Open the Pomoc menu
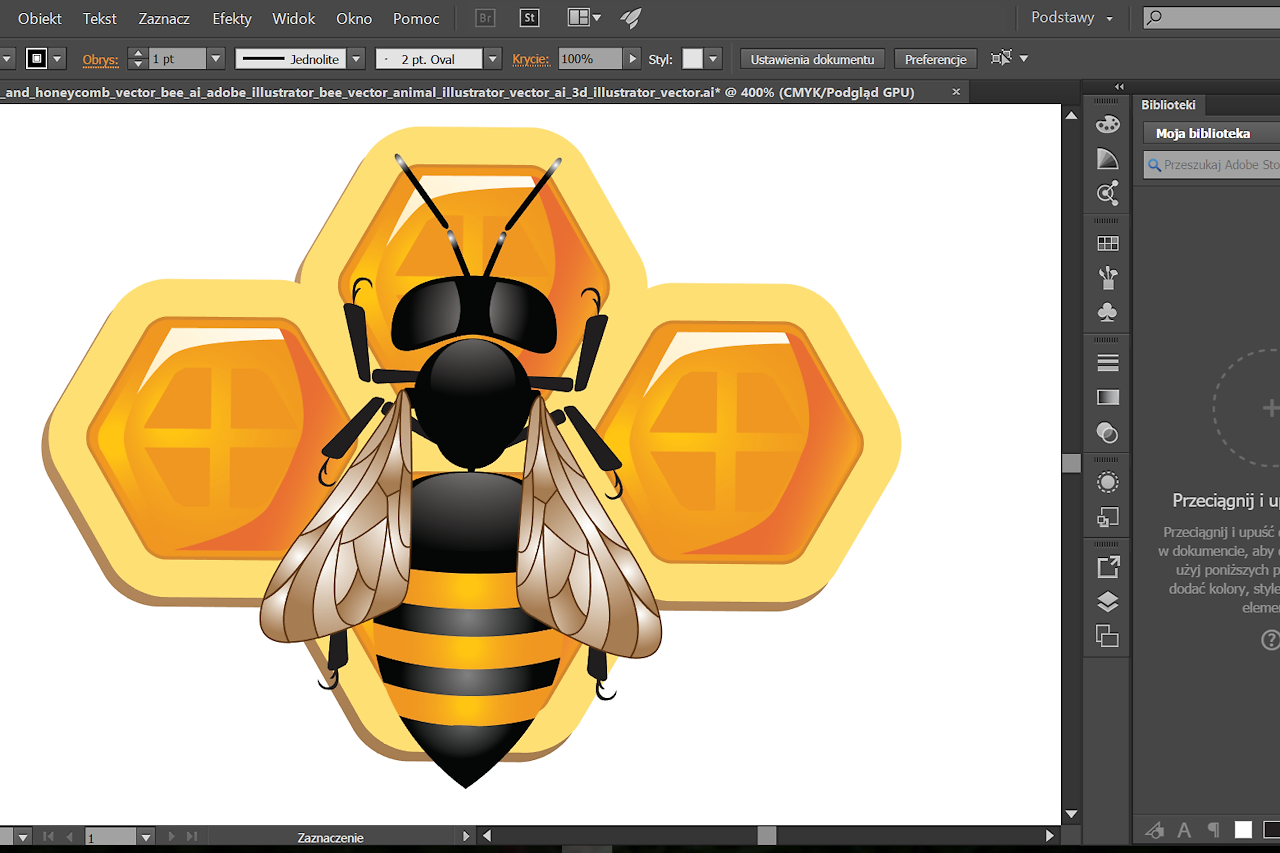The height and width of the screenshot is (853, 1280). pos(416,18)
